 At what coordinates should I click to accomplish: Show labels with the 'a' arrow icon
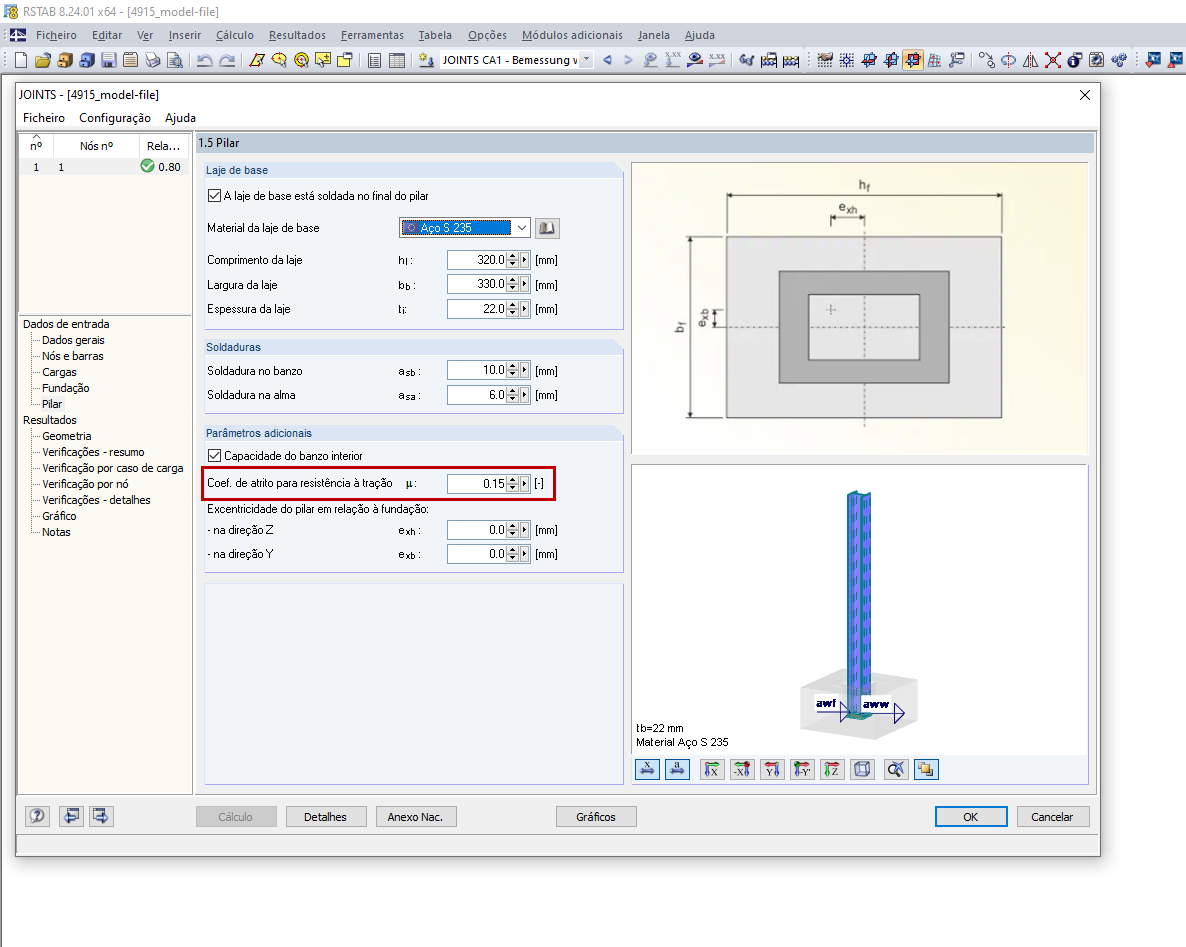click(677, 769)
